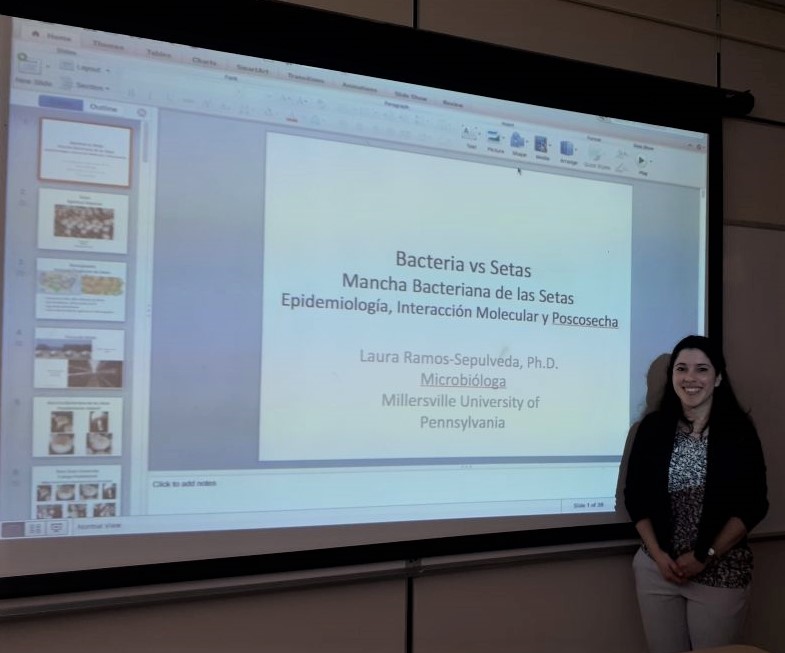Switch to the Tables ribbon tab
The image size is (785, 653).
pyautogui.click(x=159, y=53)
